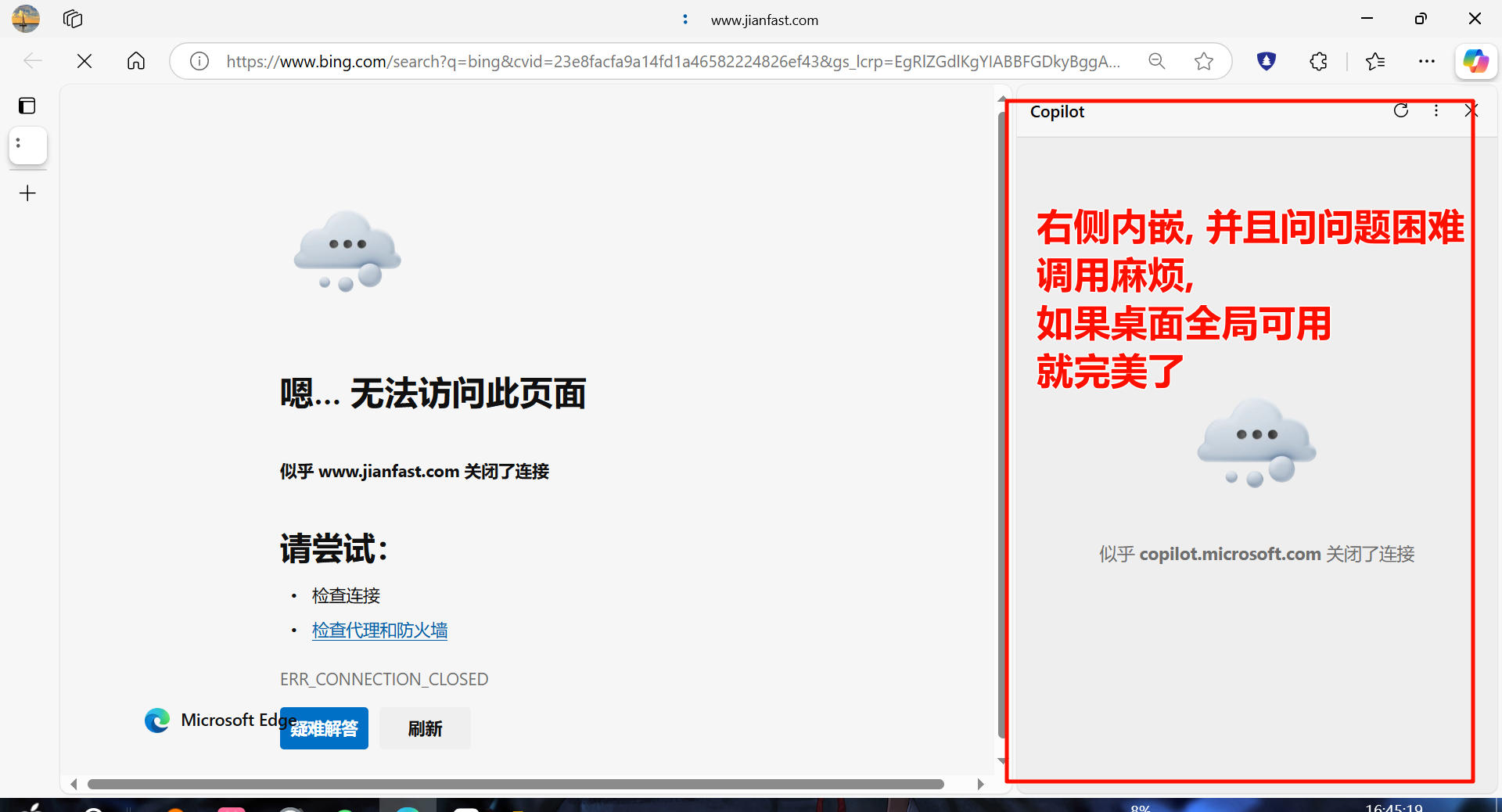
Task: Click the 检查连接 suggestion text
Action: coord(346,595)
